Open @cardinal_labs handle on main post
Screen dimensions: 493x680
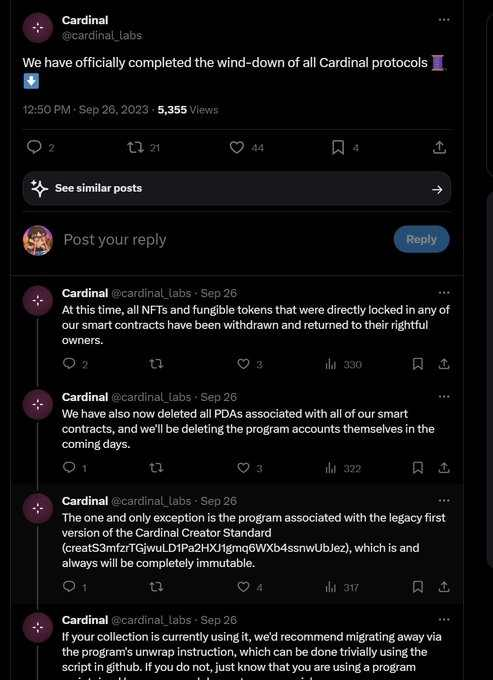coord(102,35)
